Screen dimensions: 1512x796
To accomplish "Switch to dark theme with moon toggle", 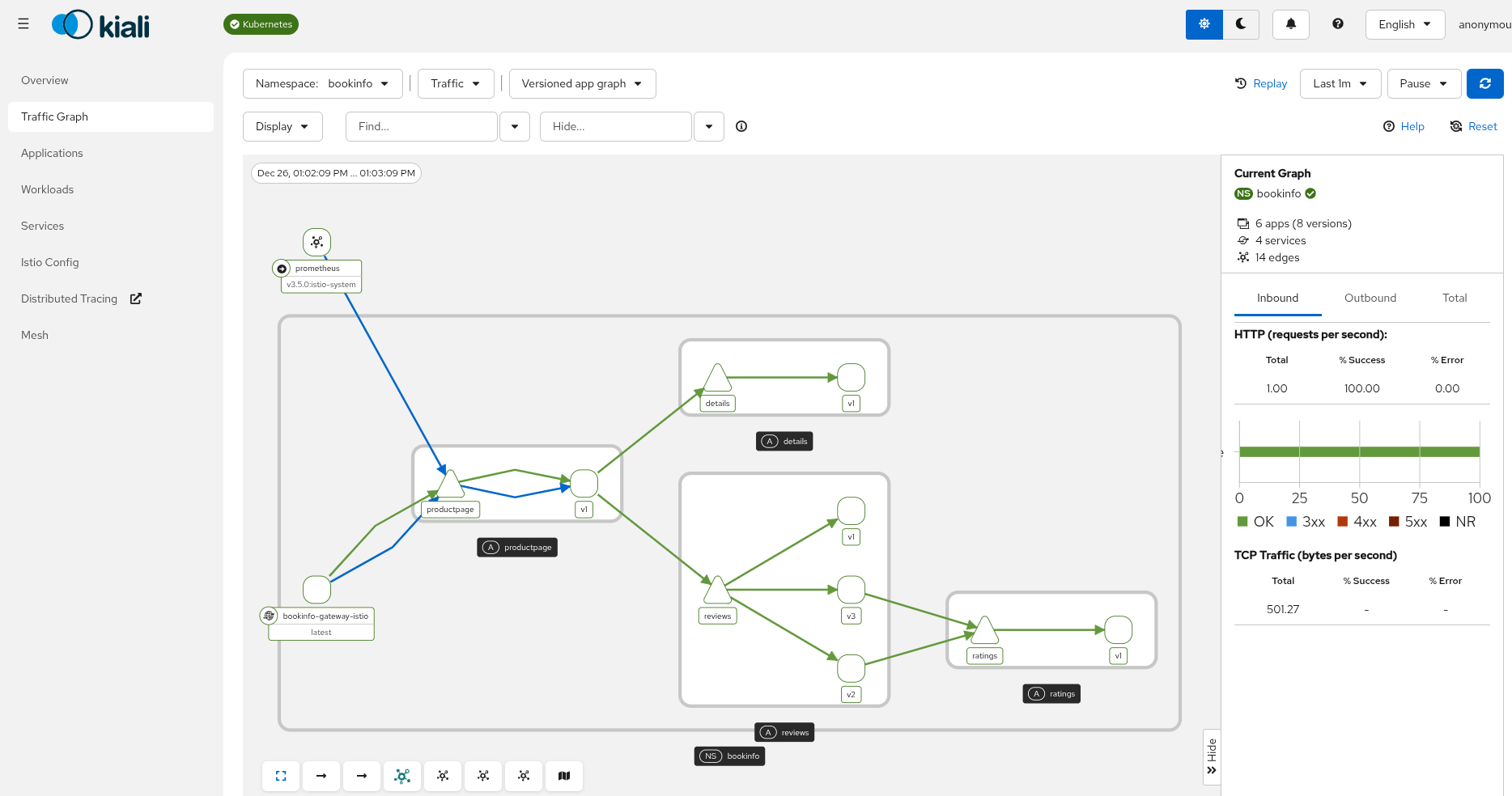I will pyautogui.click(x=1241, y=24).
